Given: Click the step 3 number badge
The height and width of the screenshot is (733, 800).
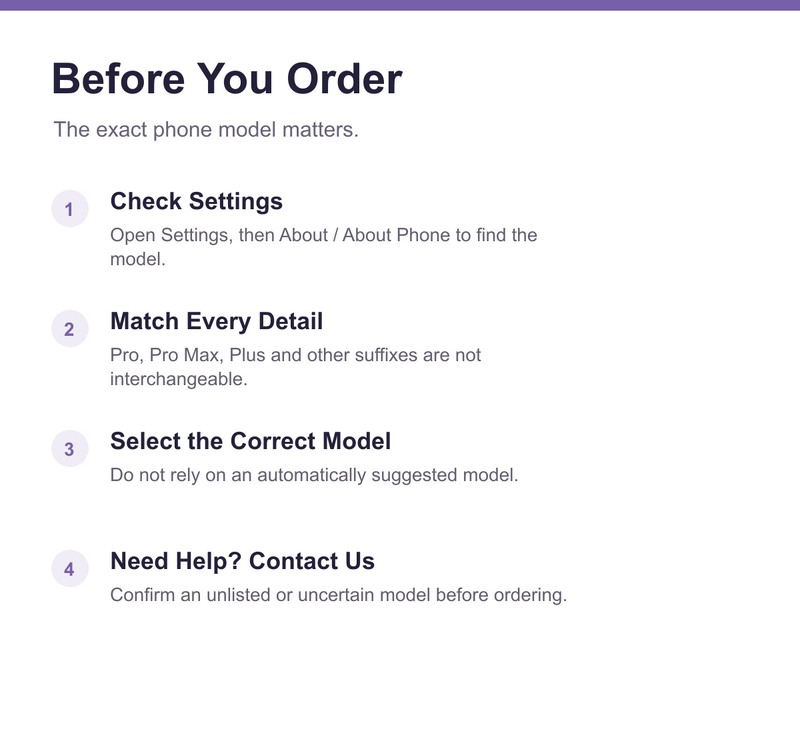Looking at the screenshot, I should point(70,448).
